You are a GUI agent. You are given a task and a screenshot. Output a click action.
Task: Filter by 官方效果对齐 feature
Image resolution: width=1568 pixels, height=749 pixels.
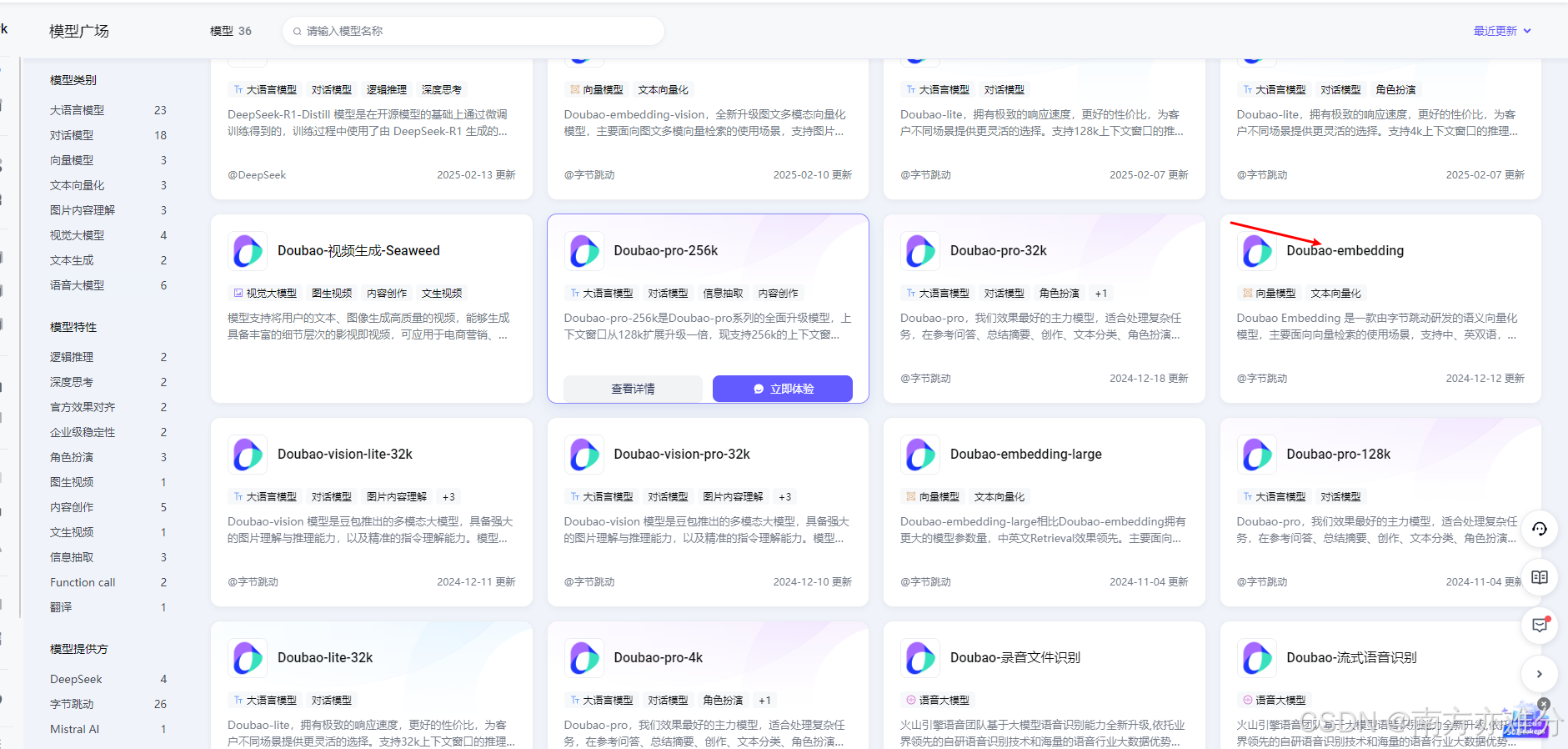tap(108, 407)
